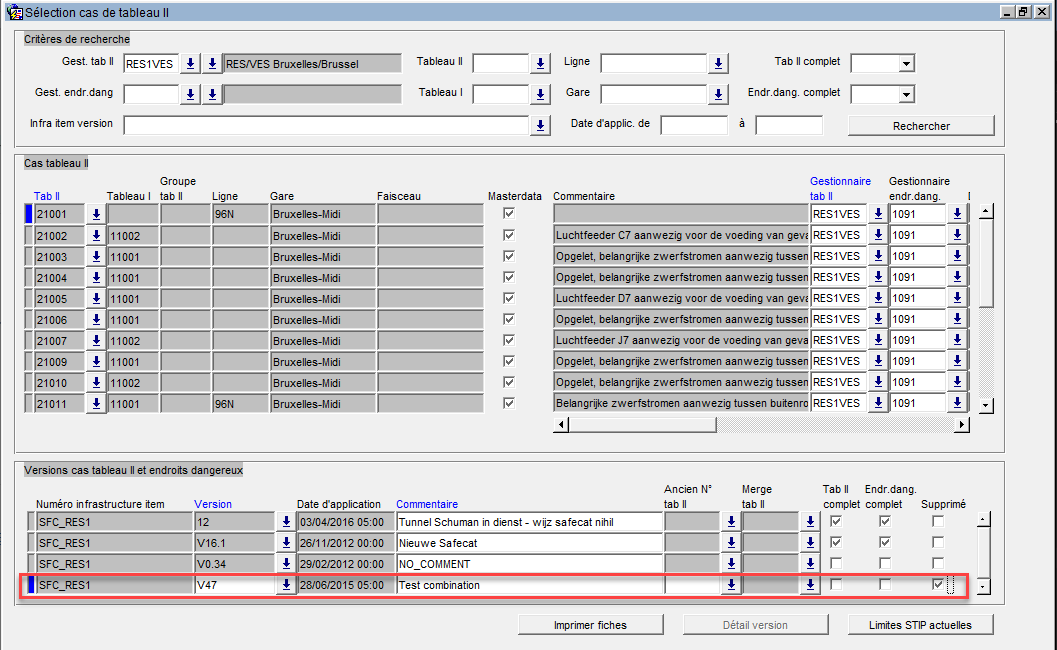Select comment 'Test combination'
Viewport: 1057px width, 650px height.
tap(530, 585)
